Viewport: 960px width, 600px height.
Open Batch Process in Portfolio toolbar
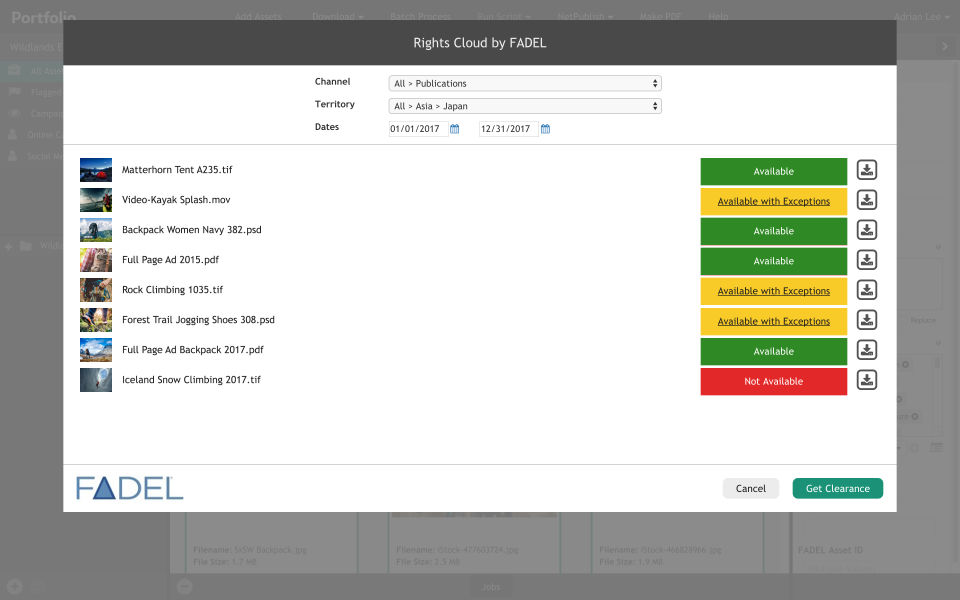[420, 17]
